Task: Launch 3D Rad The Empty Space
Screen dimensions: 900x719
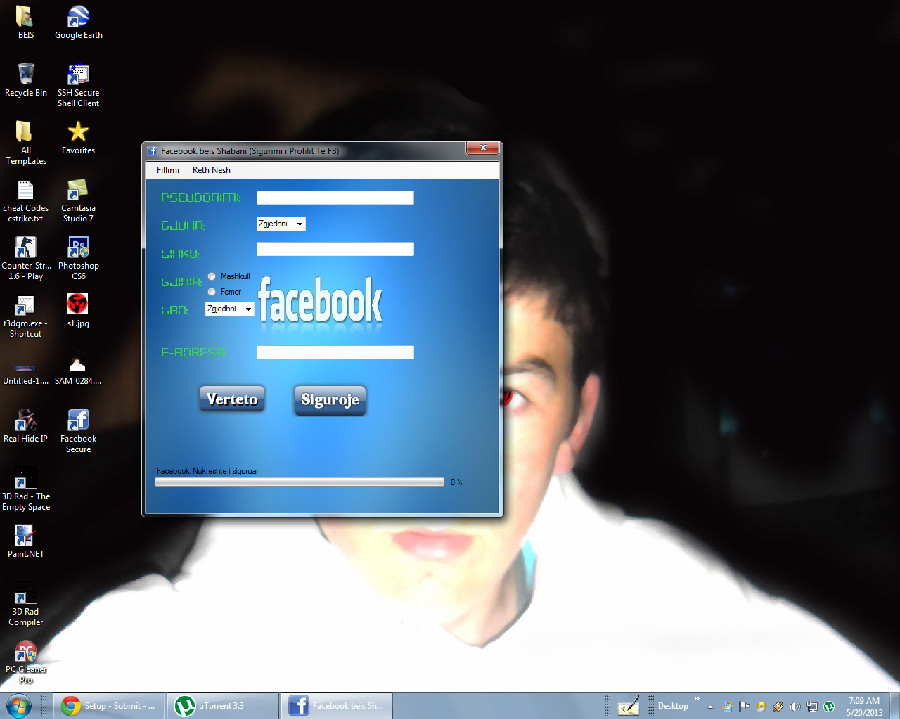Action: pos(25,489)
